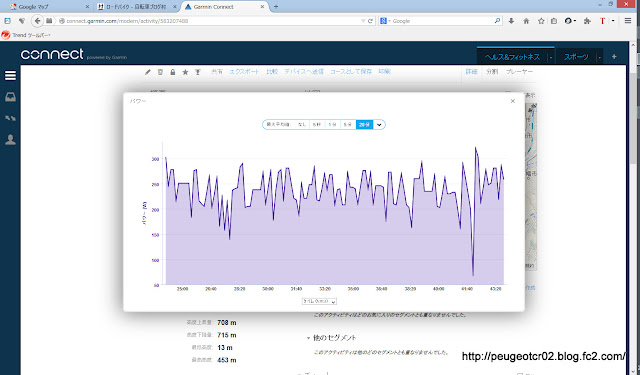
Task: Click the browser's vertical scrollbar
Action: [633, 114]
